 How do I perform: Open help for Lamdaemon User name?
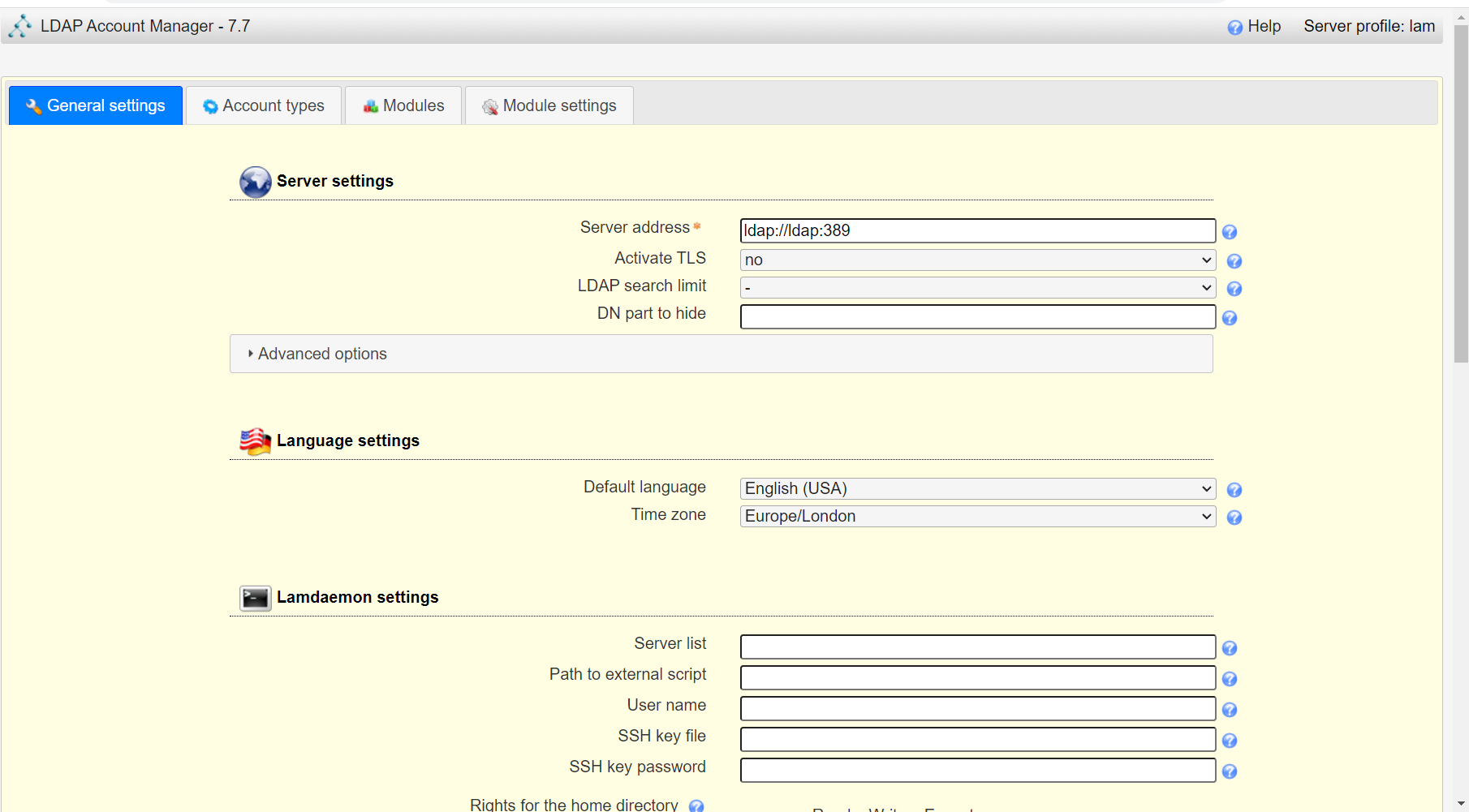tap(1230, 710)
